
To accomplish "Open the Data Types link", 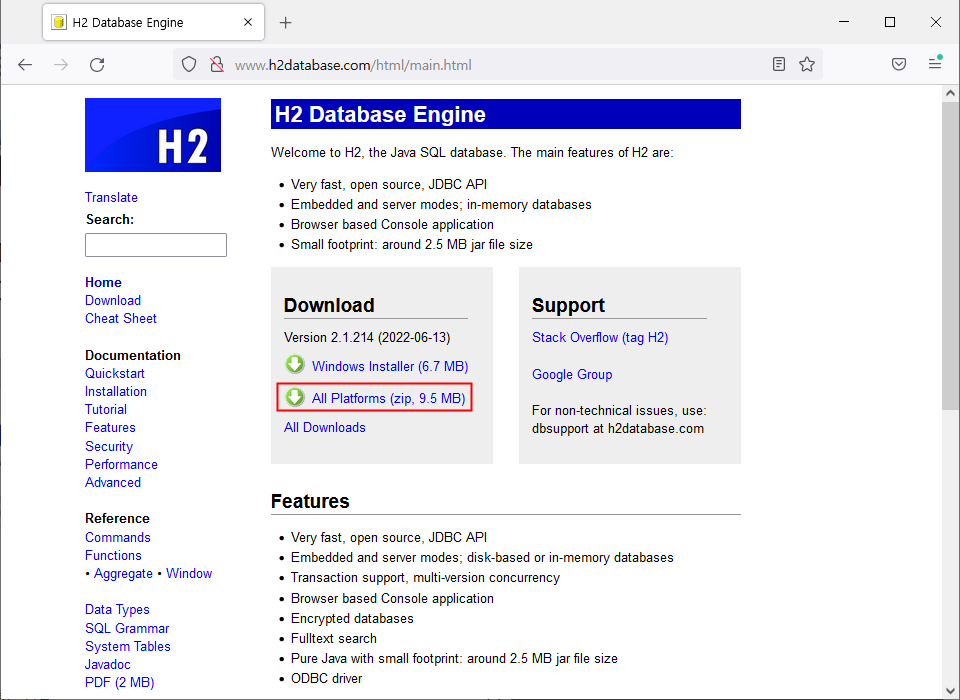I will (x=118, y=609).
